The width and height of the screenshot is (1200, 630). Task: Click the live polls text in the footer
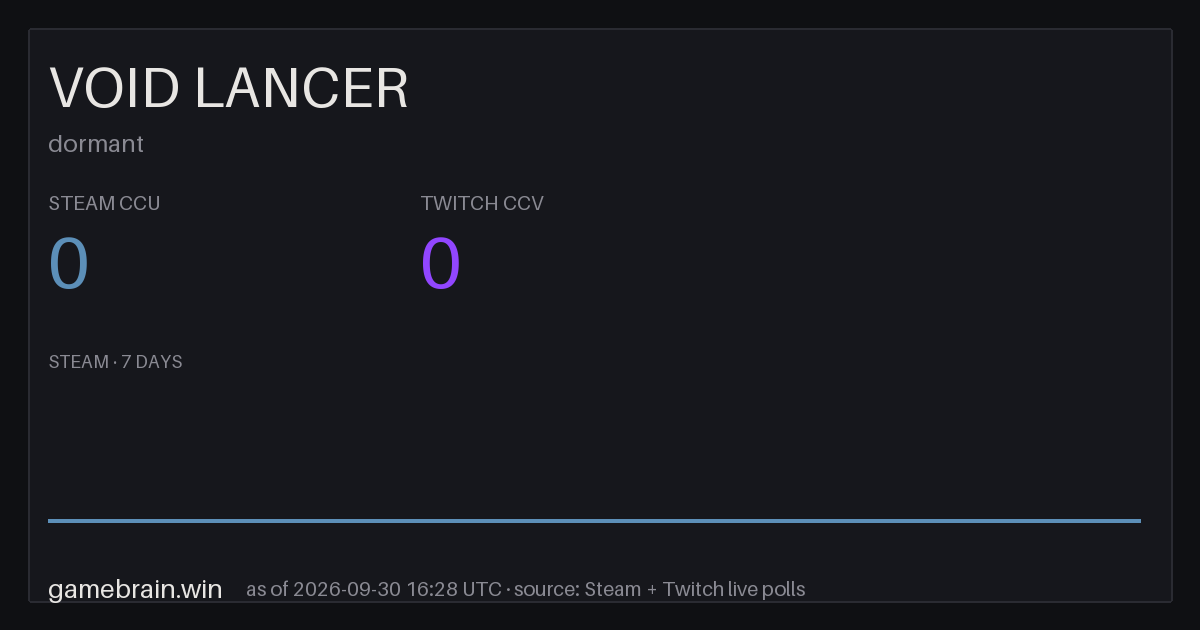pos(767,589)
